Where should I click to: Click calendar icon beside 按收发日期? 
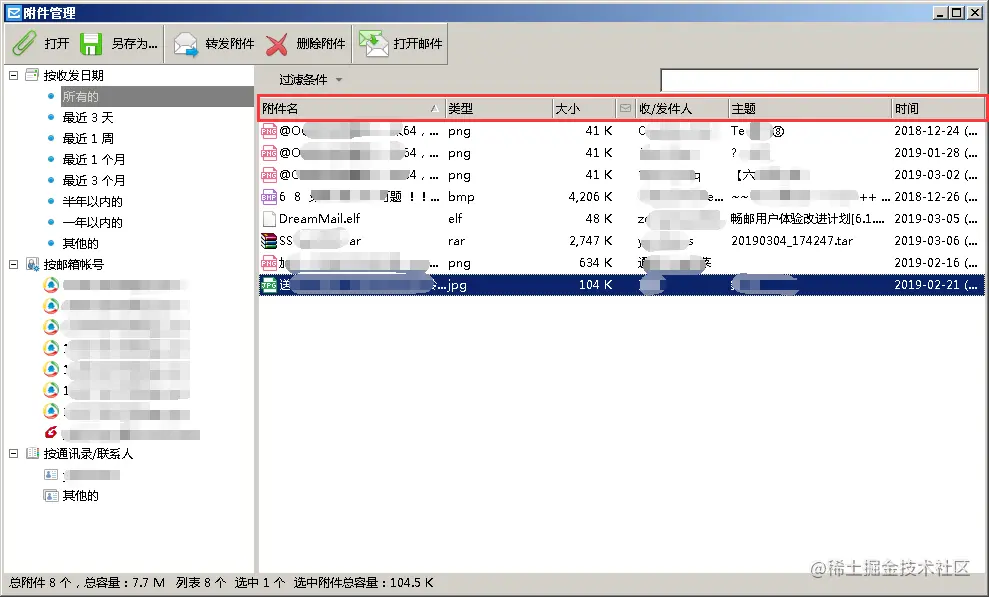pos(32,75)
